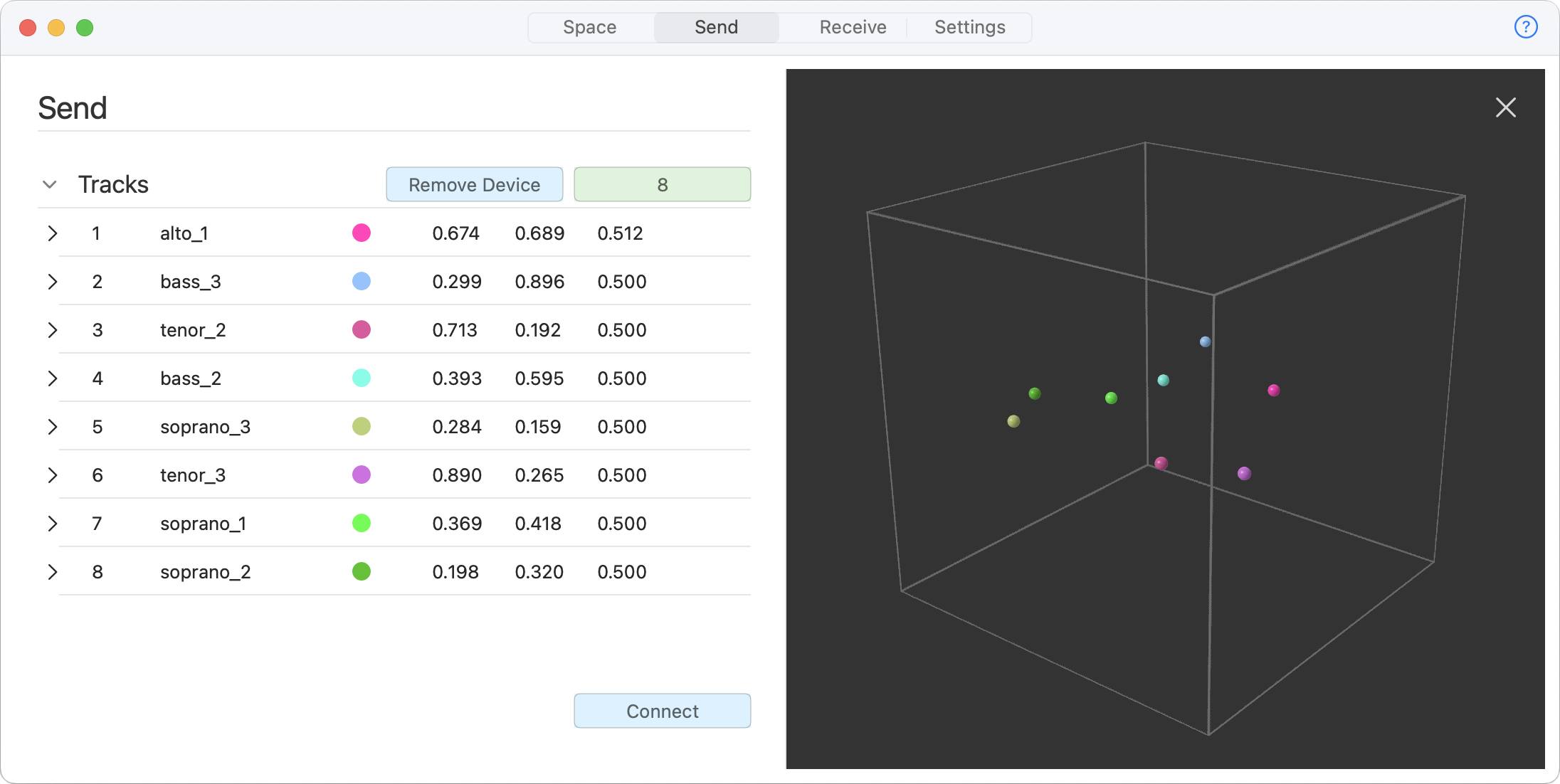Close the 3D space viewer panel
1560x784 pixels.
pos(1505,107)
